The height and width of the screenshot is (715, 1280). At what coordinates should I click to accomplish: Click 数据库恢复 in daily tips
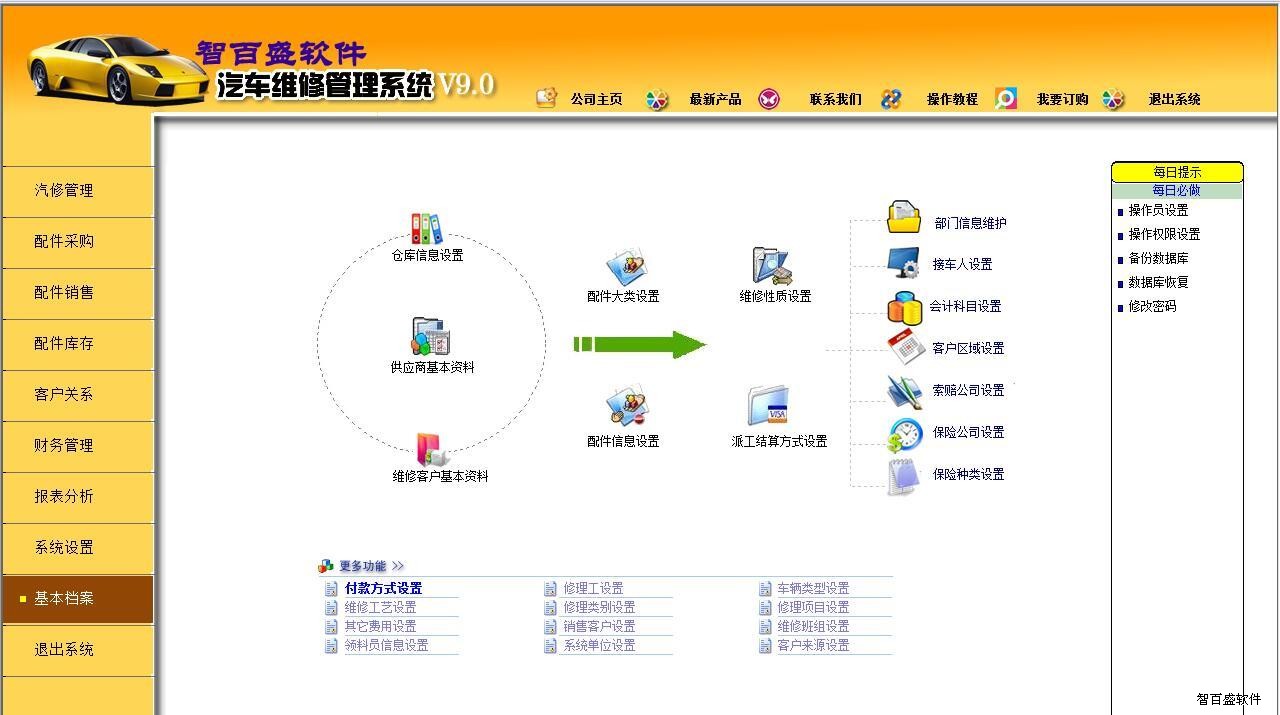click(1158, 283)
